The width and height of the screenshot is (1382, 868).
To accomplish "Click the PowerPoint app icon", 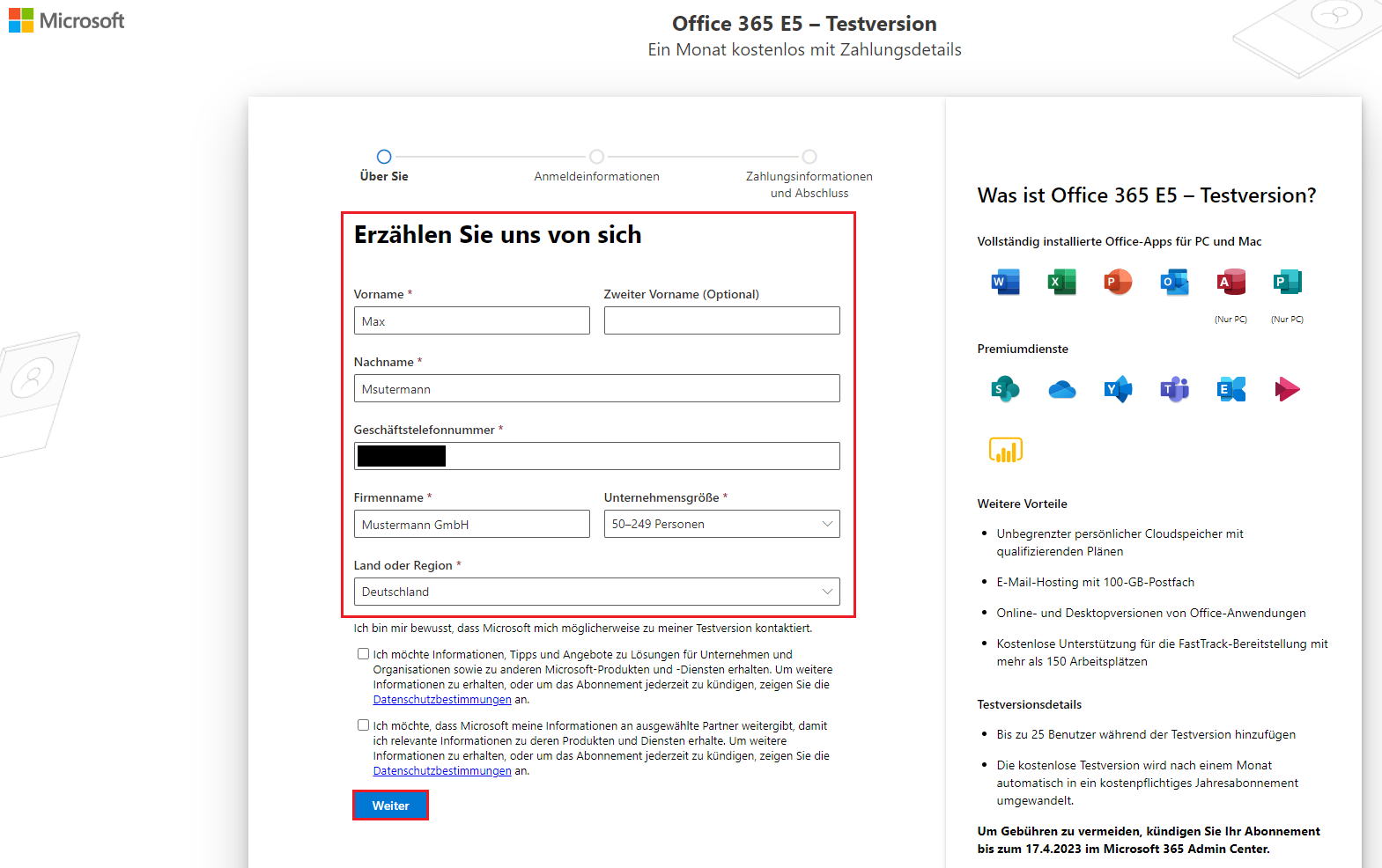I will tap(1118, 283).
